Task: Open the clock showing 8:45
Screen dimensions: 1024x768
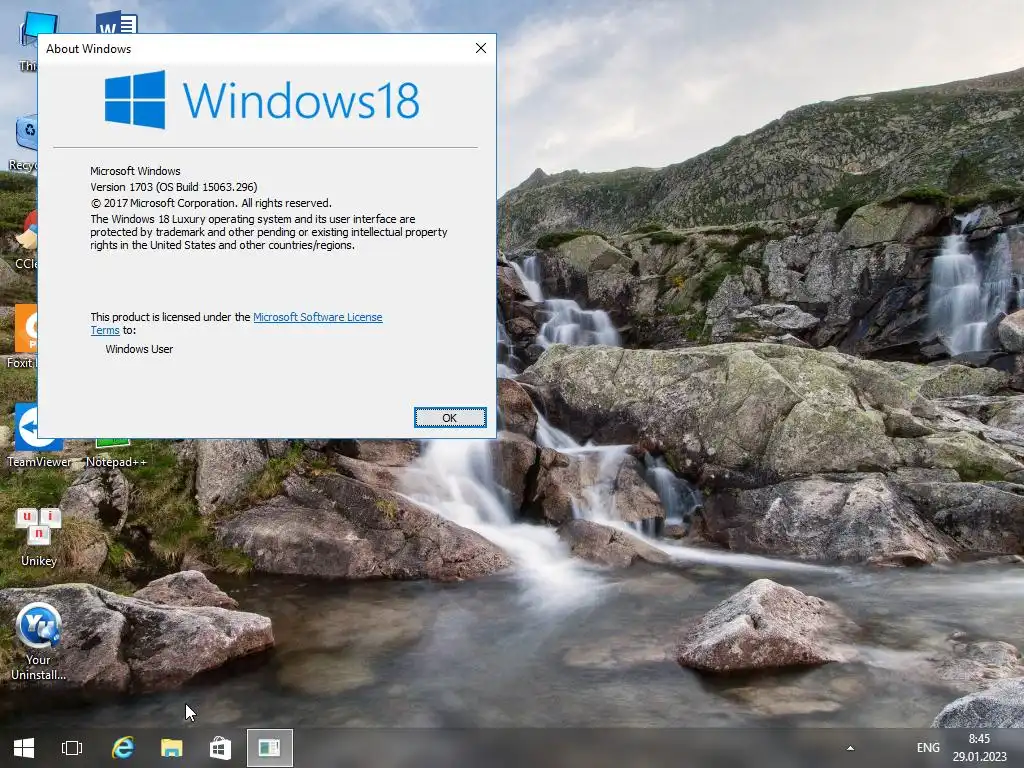Action: tap(979, 739)
